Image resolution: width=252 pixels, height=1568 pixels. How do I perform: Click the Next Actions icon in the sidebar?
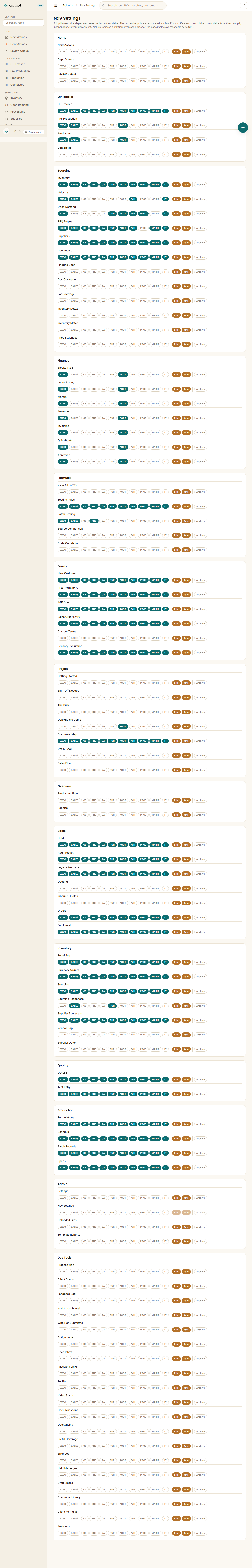pos(7,37)
